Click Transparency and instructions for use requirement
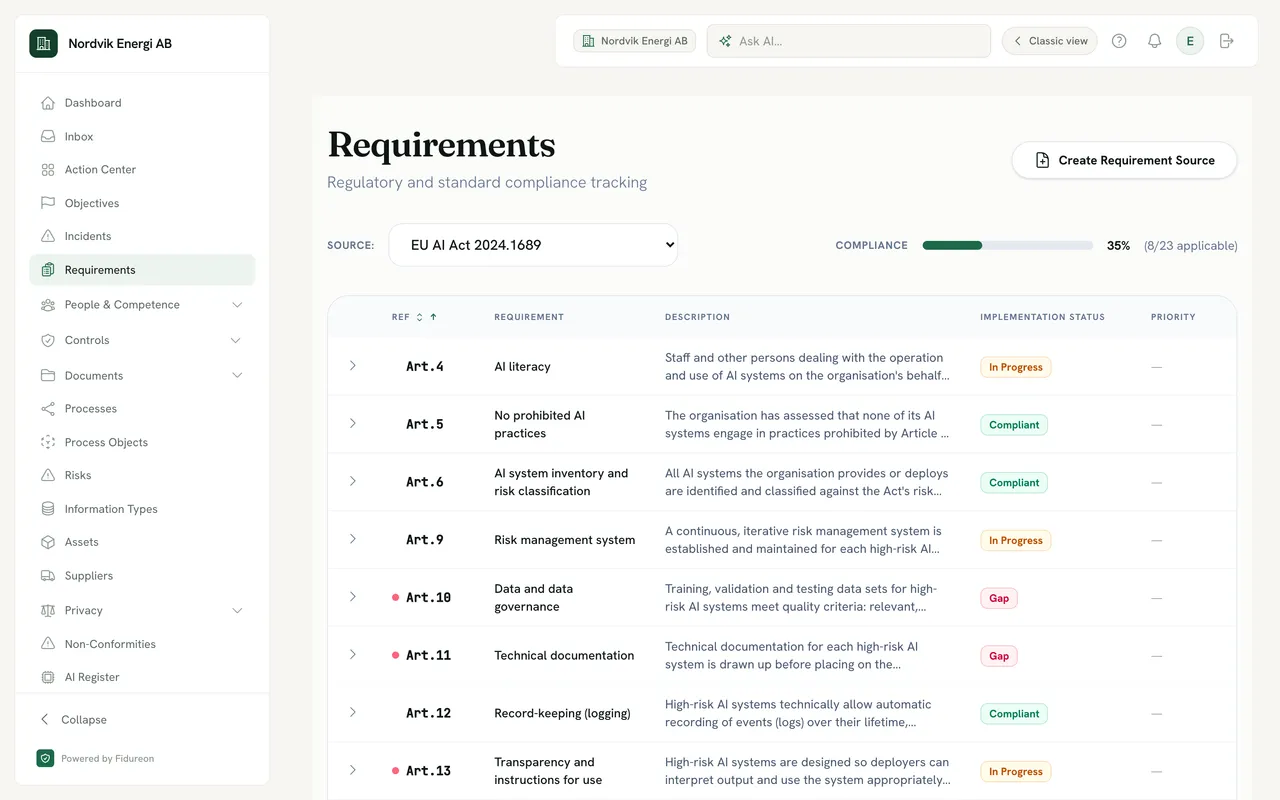The width and height of the screenshot is (1280, 800). click(x=548, y=771)
